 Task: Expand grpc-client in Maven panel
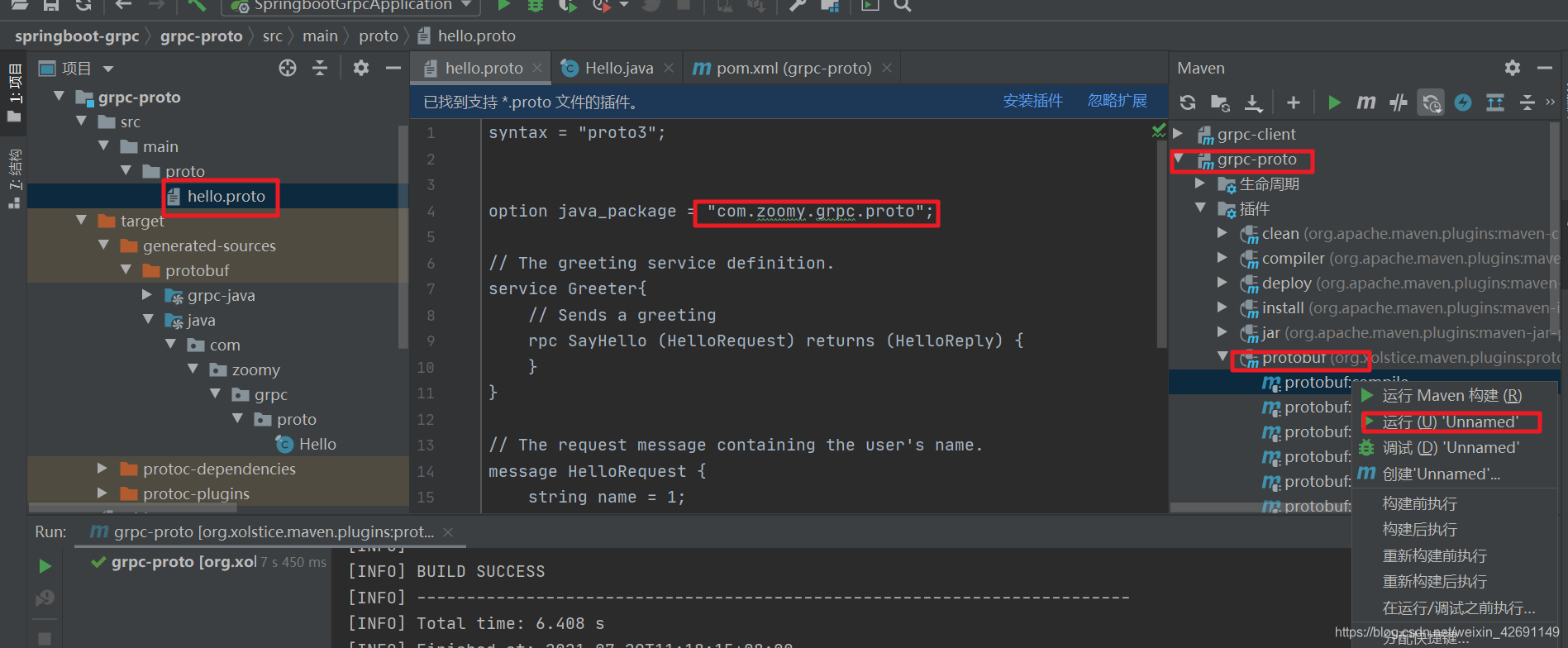[x=1178, y=134]
